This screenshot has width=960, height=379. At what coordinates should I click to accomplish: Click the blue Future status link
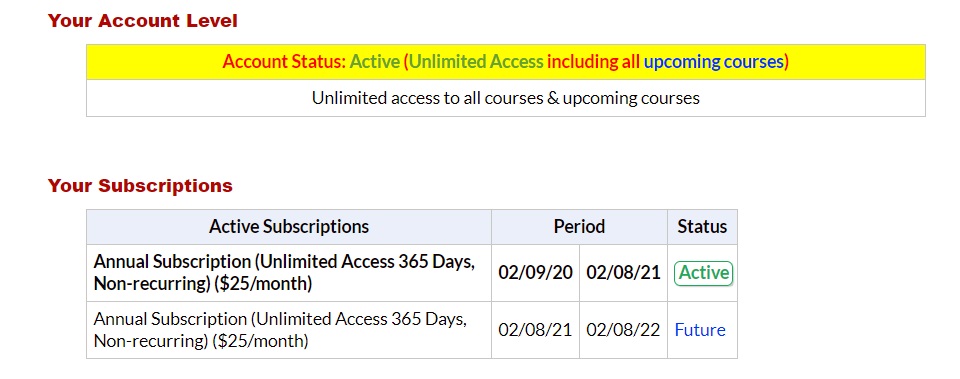click(x=700, y=330)
